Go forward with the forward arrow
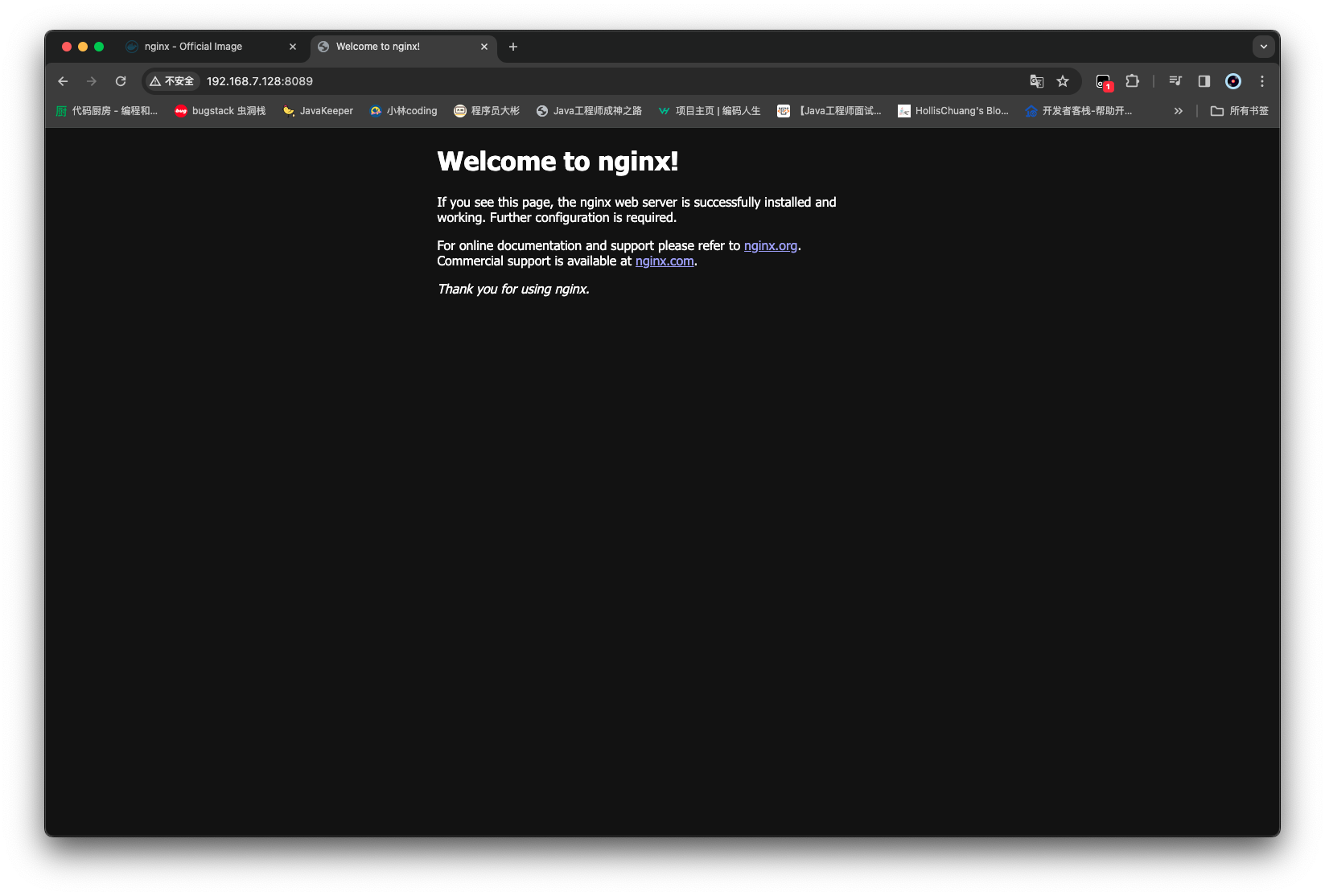This screenshot has width=1325, height=896. pyautogui.click(x=92, y=81)
